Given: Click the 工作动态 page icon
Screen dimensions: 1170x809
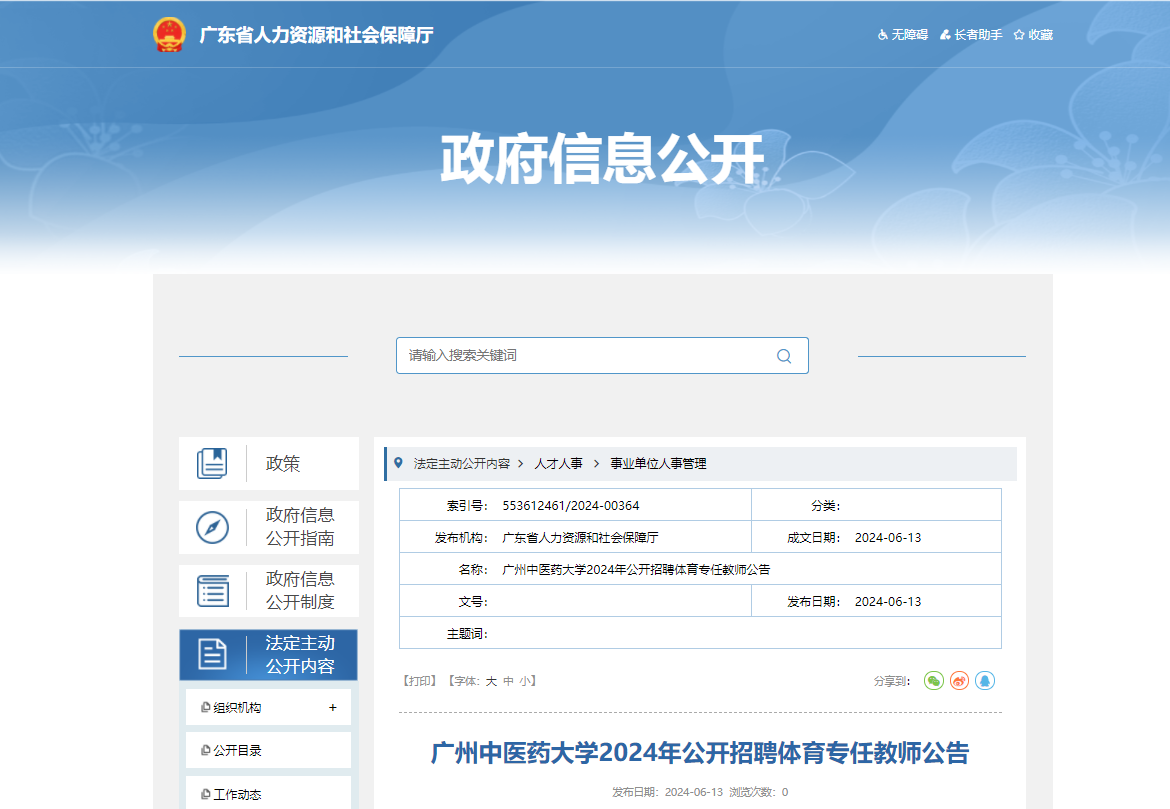Looking at the screenshot, I should pos(205,795).
